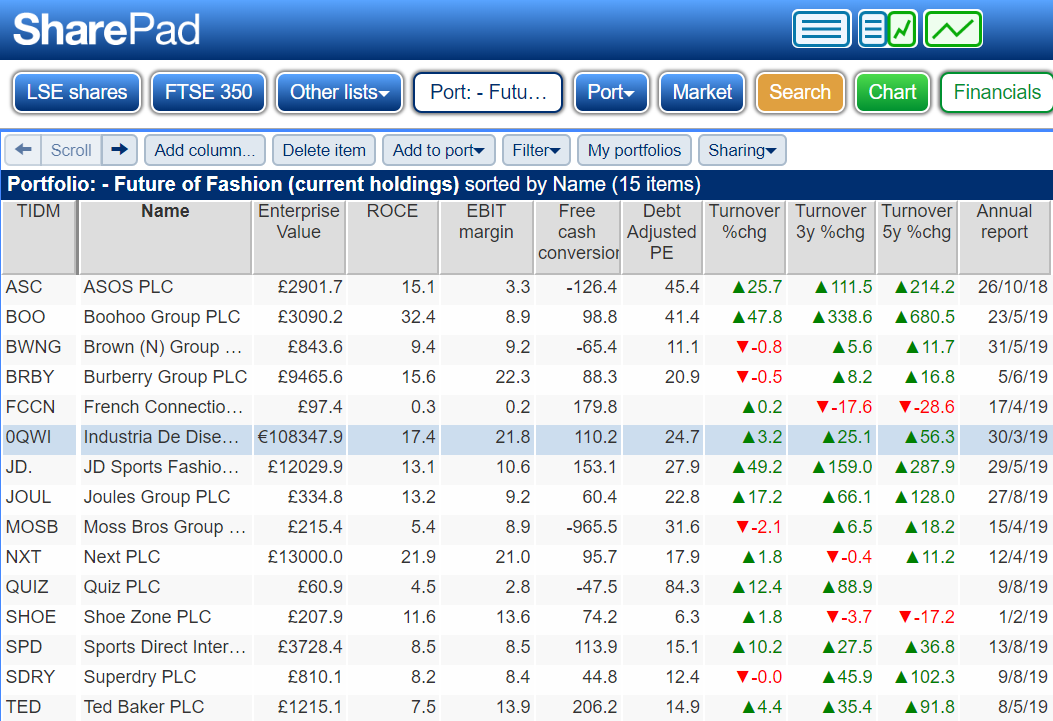Sort by the Name column header

(165, 237)
